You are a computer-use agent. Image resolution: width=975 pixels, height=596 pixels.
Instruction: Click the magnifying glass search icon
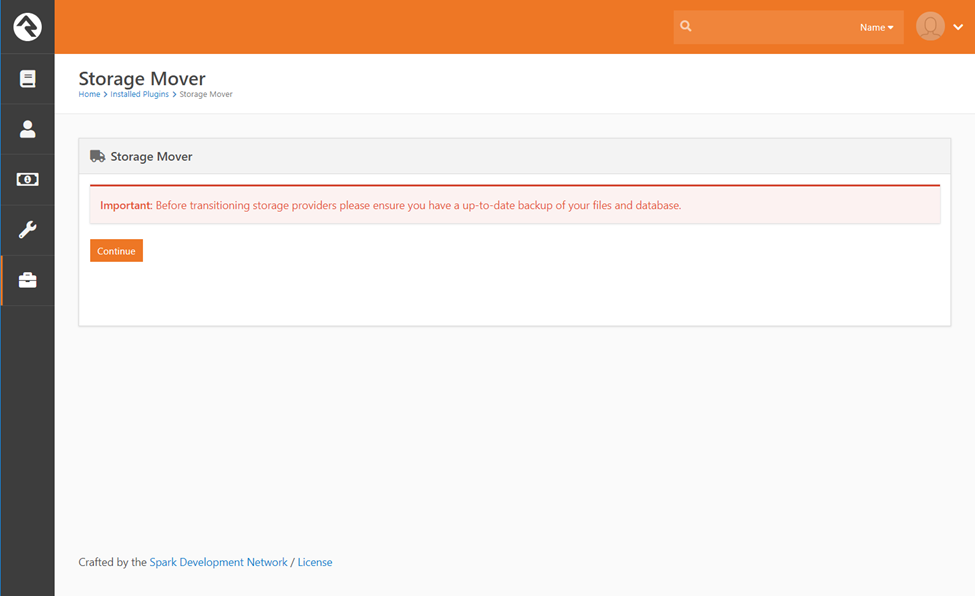686,27
